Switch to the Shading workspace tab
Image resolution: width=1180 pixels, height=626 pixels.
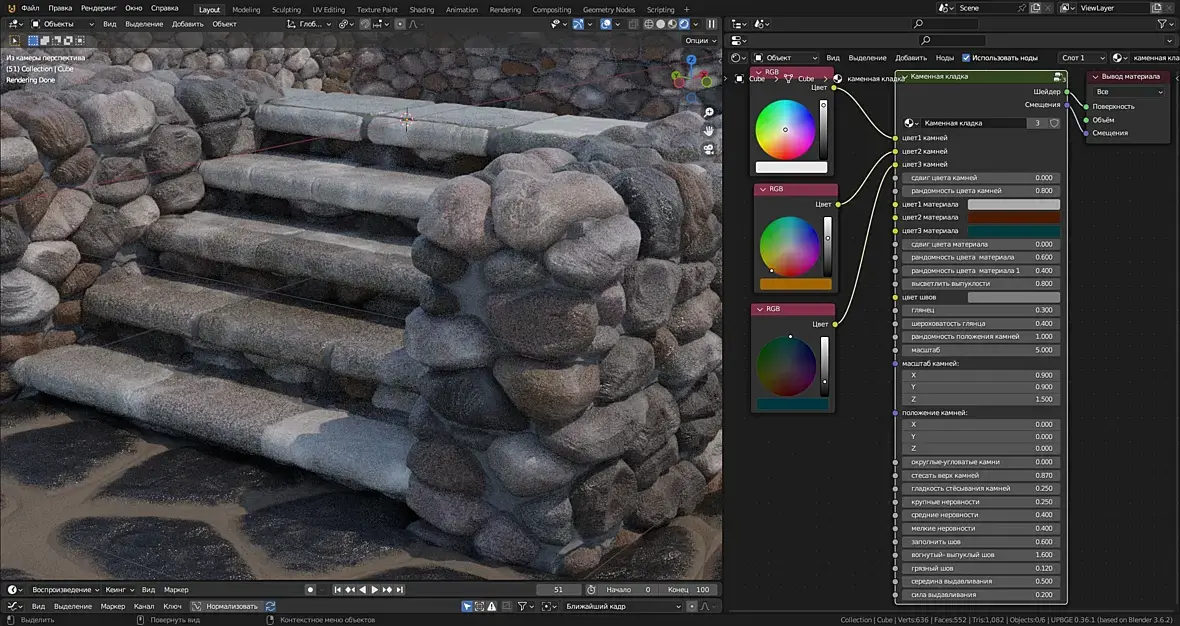click(422, 9)
